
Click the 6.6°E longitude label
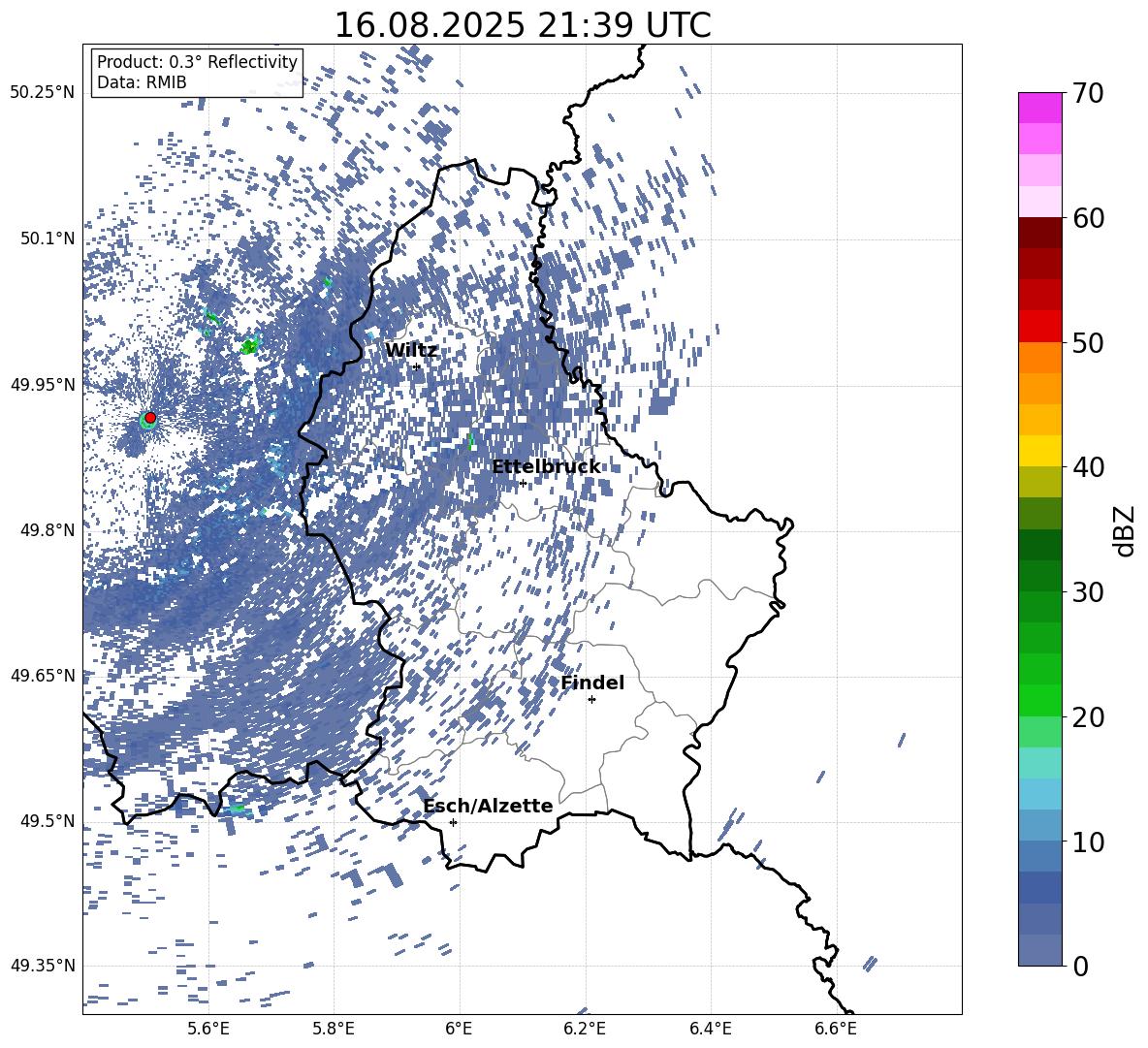[x=836, y=1029]
